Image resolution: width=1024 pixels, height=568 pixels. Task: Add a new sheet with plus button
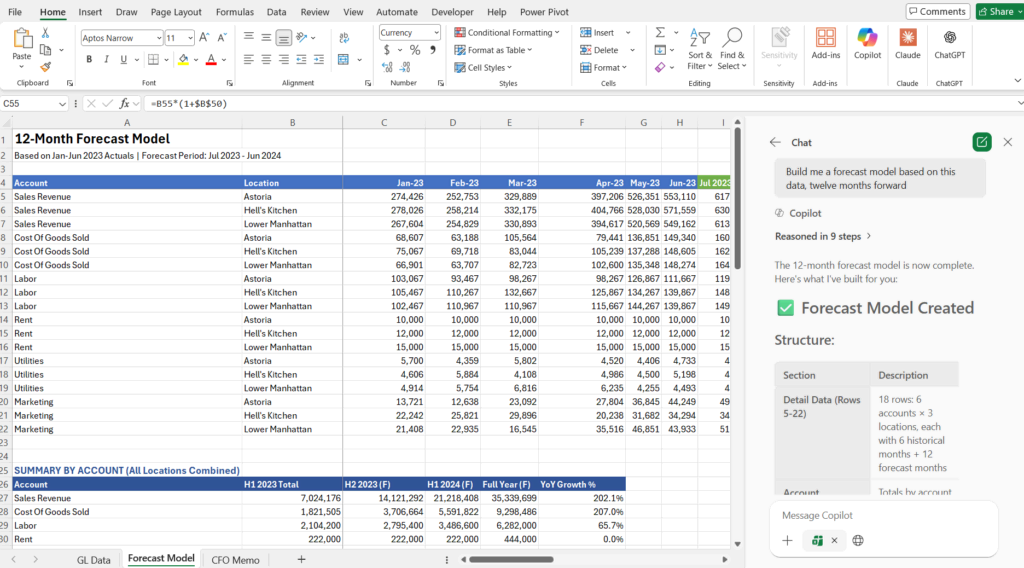pyautogui.click(x=301, y=560)
